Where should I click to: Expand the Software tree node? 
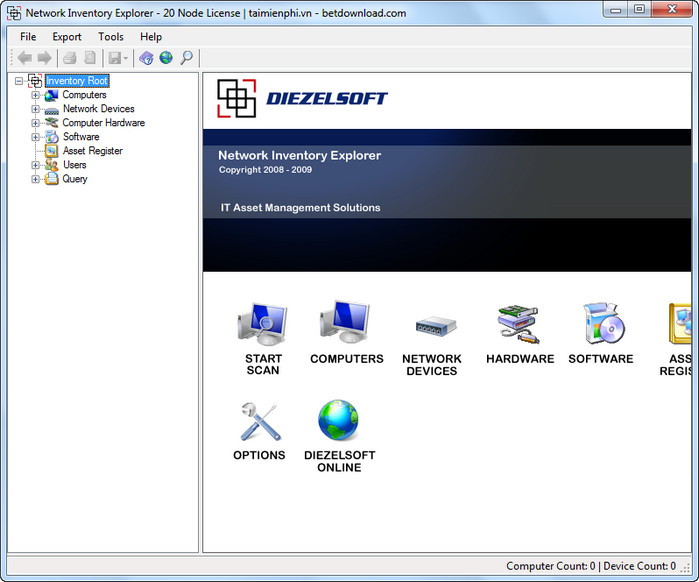point(35,137)
